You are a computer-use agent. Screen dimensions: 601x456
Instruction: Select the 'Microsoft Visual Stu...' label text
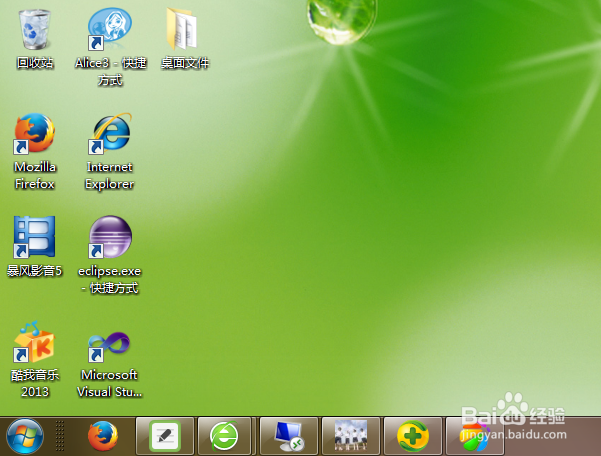point(110,383)
